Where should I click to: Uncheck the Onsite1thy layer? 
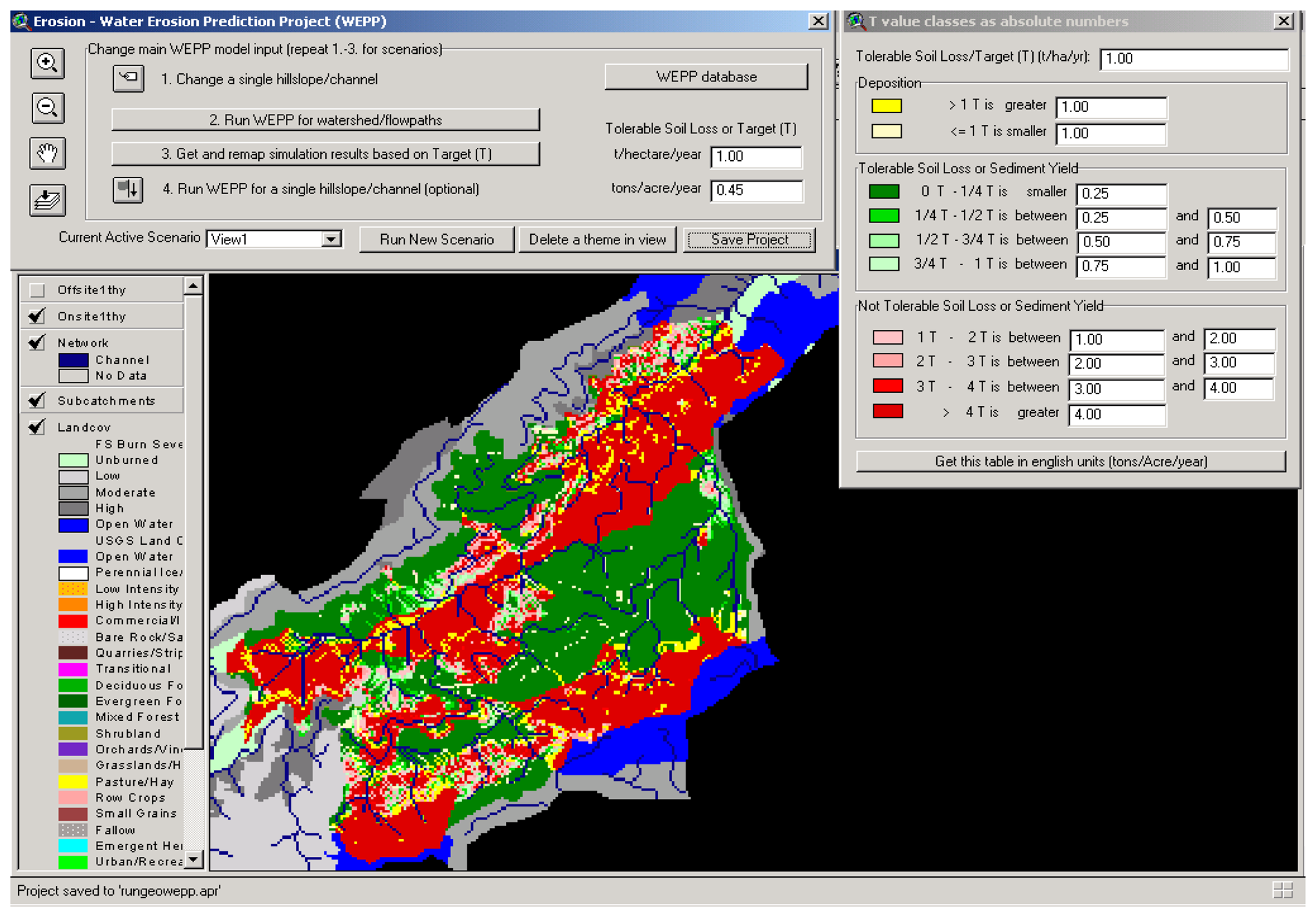37,316
